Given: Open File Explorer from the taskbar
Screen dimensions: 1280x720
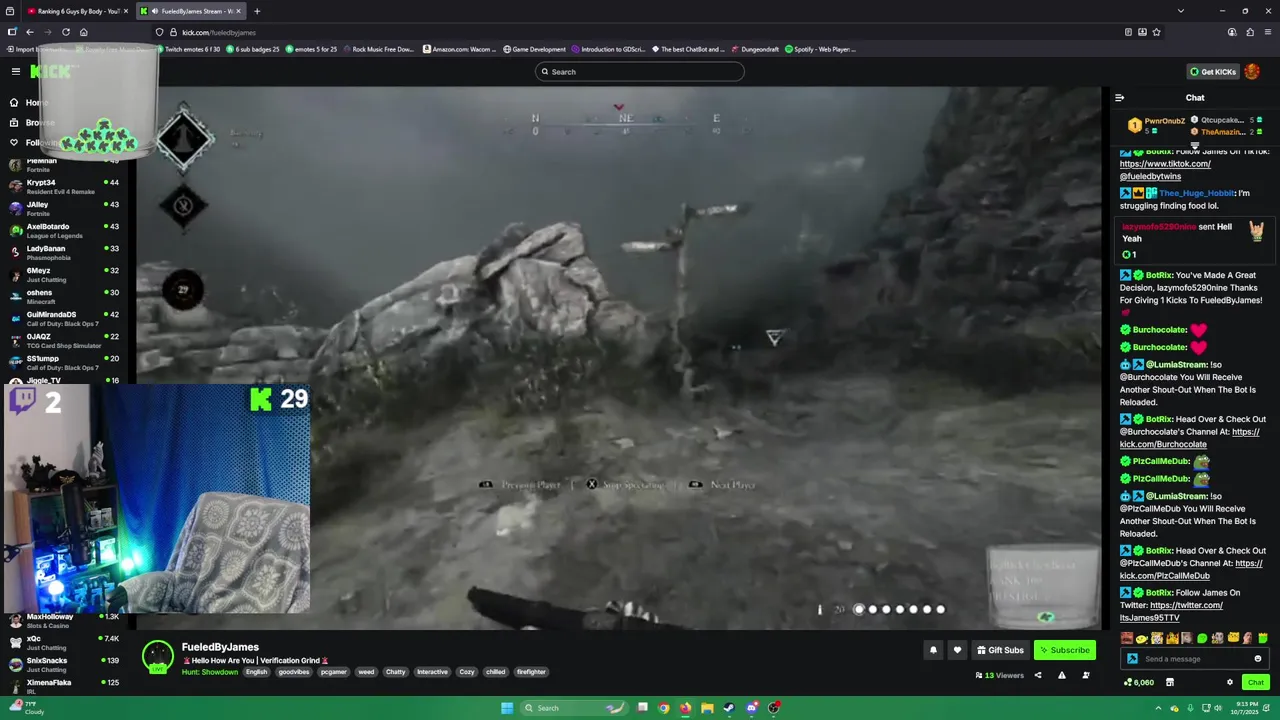Looking at the screenshot, I should (707, 708).
